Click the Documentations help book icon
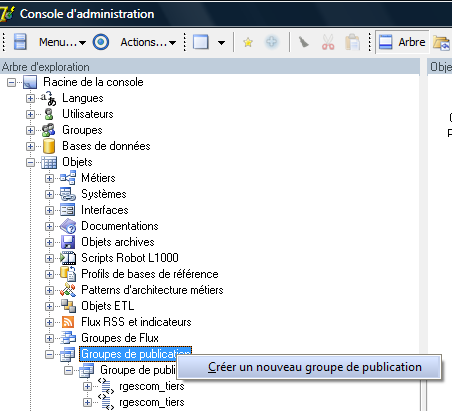The height and width of the screenshot is (411, 452). 68,226
